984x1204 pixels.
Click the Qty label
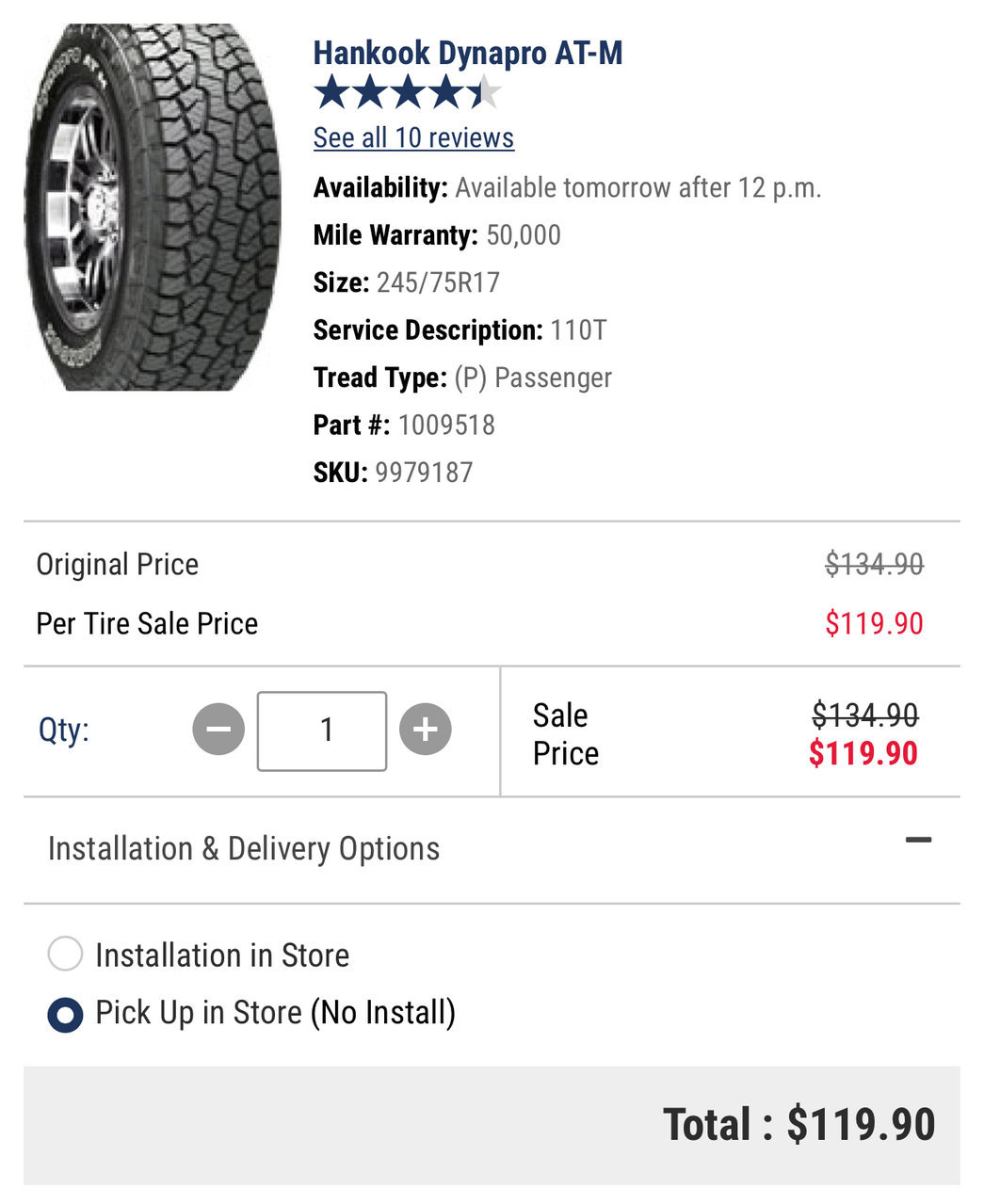[x=64, y=730]
